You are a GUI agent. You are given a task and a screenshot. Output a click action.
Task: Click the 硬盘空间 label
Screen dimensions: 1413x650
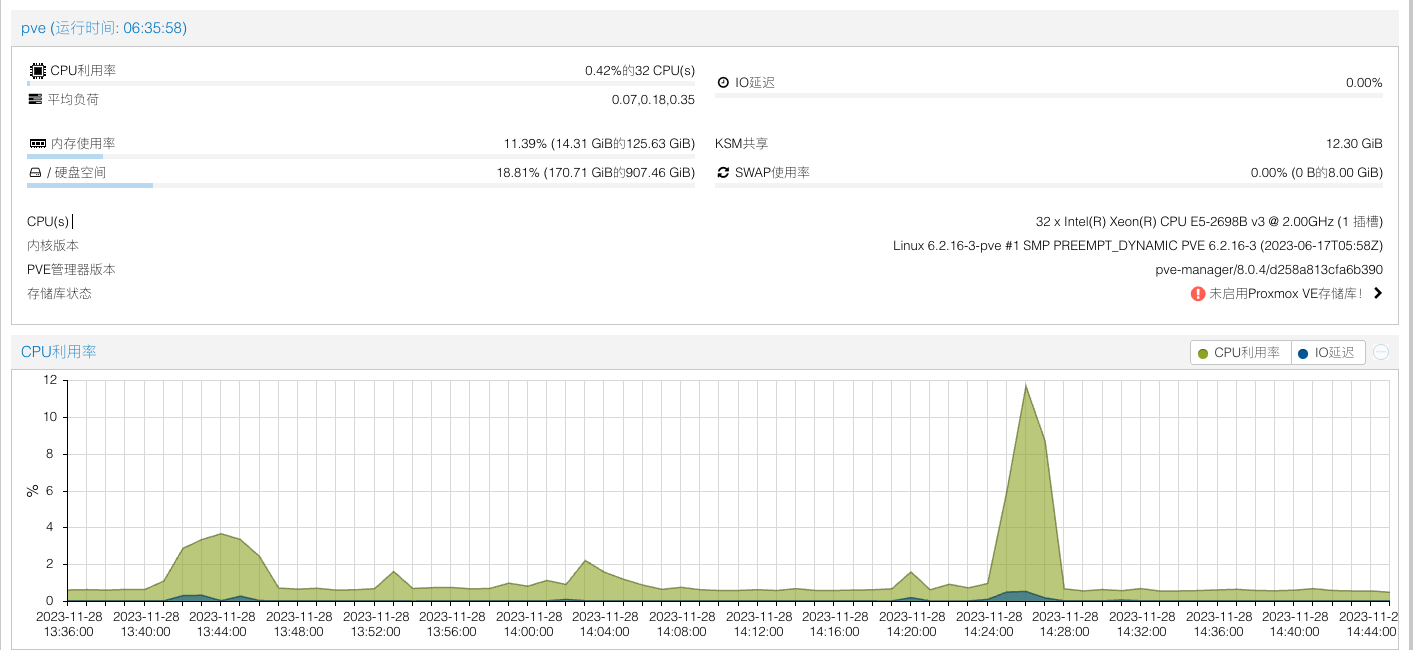point(80,173)
